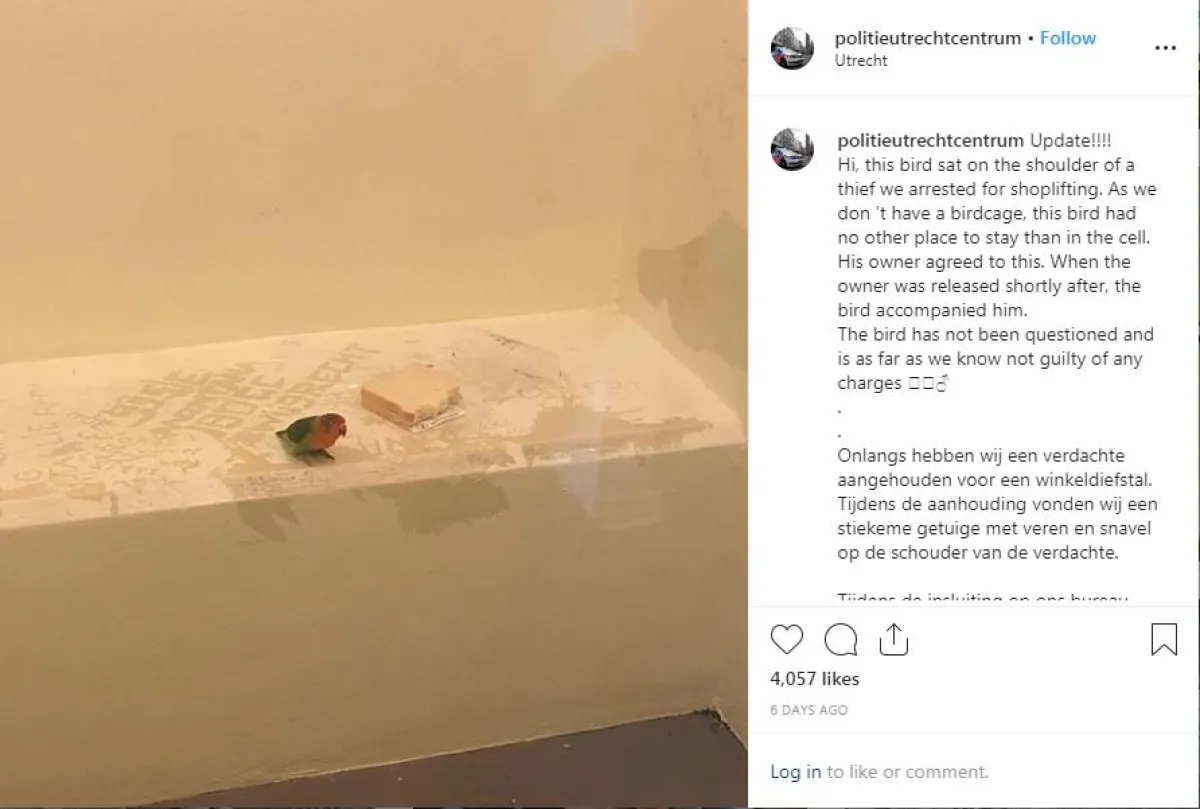View the 4,057 likes list
1200x809 pixels.
[815, 679]
